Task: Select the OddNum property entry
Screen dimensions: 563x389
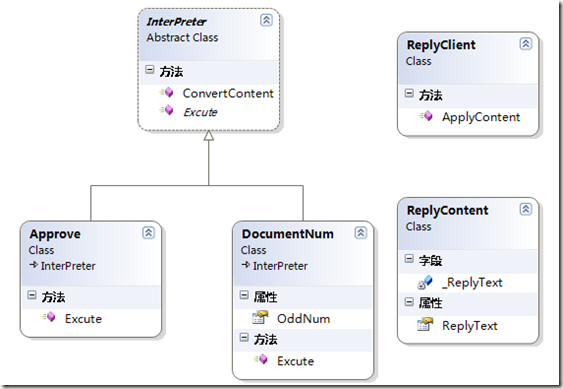Action: point(303,319)
